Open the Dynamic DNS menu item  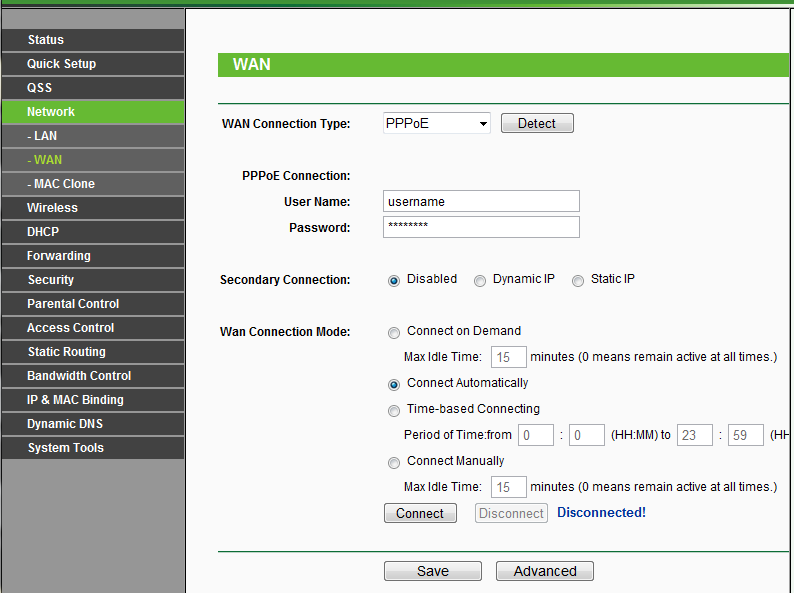pyautogui.click(x=93, y=424)
